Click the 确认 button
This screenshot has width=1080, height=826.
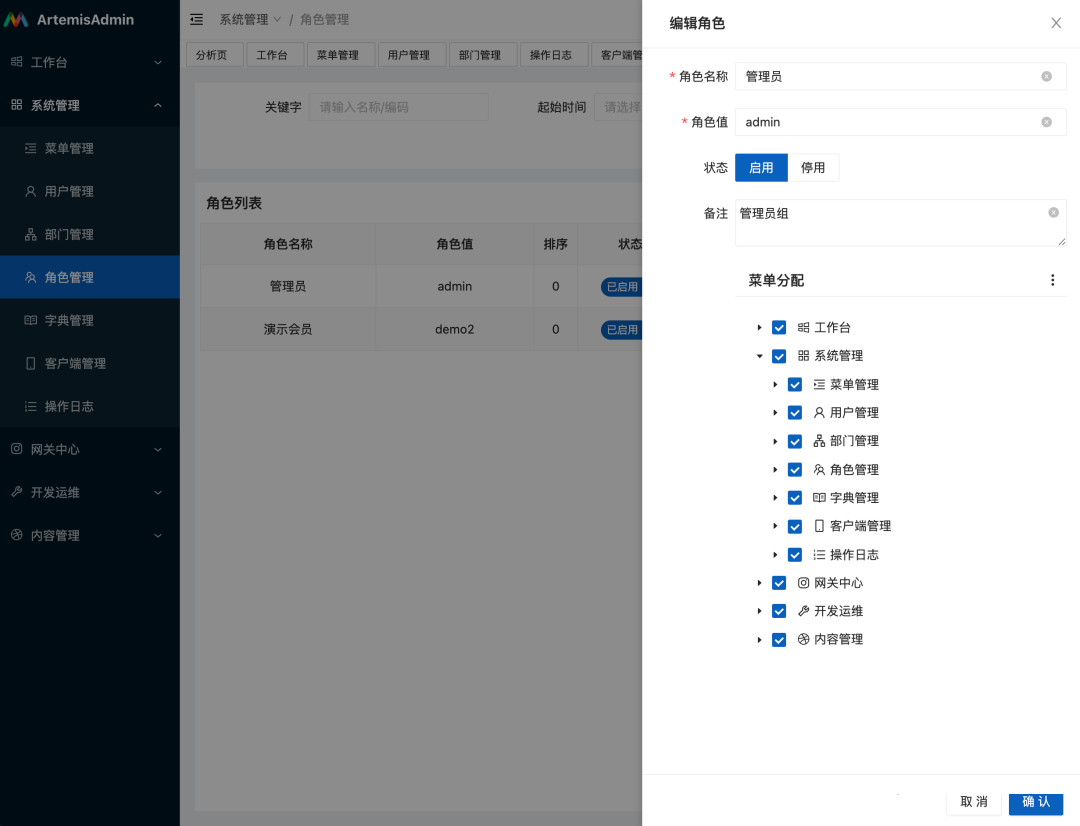click(x=1035, y=802)
